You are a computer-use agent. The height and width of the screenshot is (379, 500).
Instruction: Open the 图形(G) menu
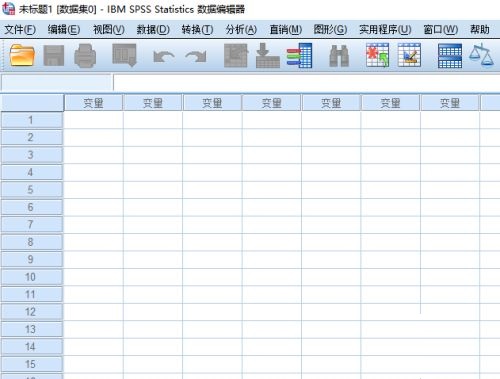330,30
